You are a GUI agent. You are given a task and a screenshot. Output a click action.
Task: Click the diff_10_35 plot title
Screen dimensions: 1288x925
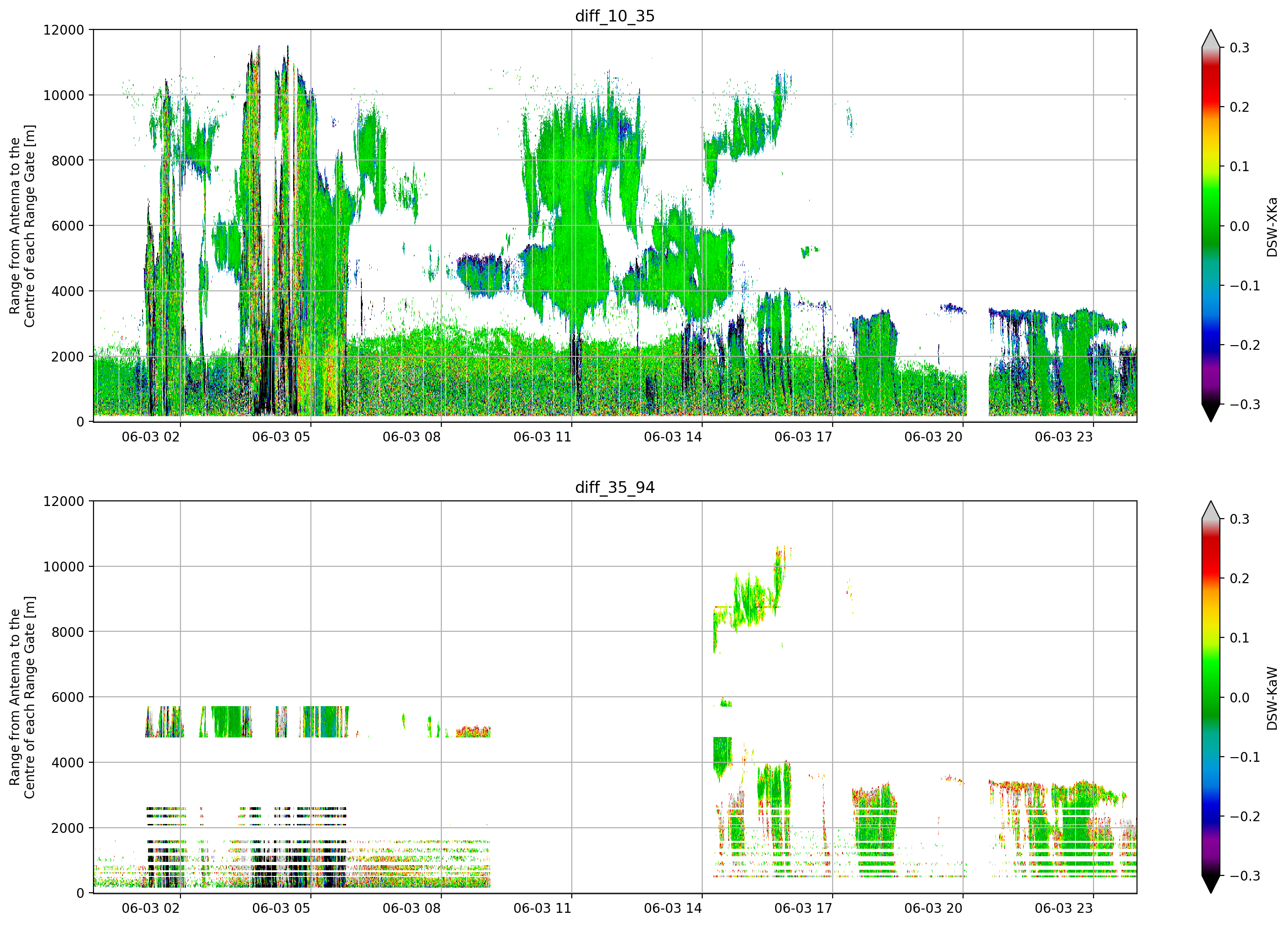coord(614,16)
